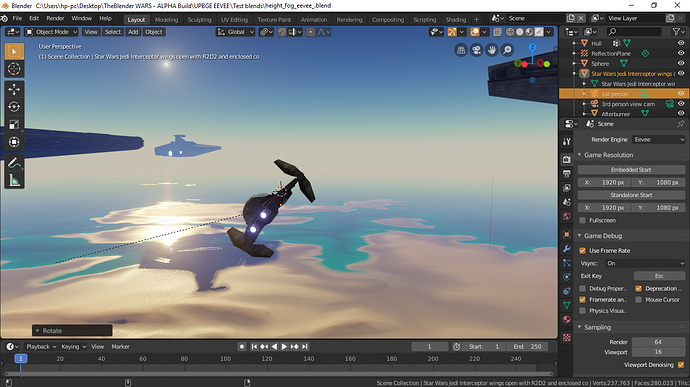Open the Material properties tab
The width and height of the screenshot is (690, 387).
(567, 319)
